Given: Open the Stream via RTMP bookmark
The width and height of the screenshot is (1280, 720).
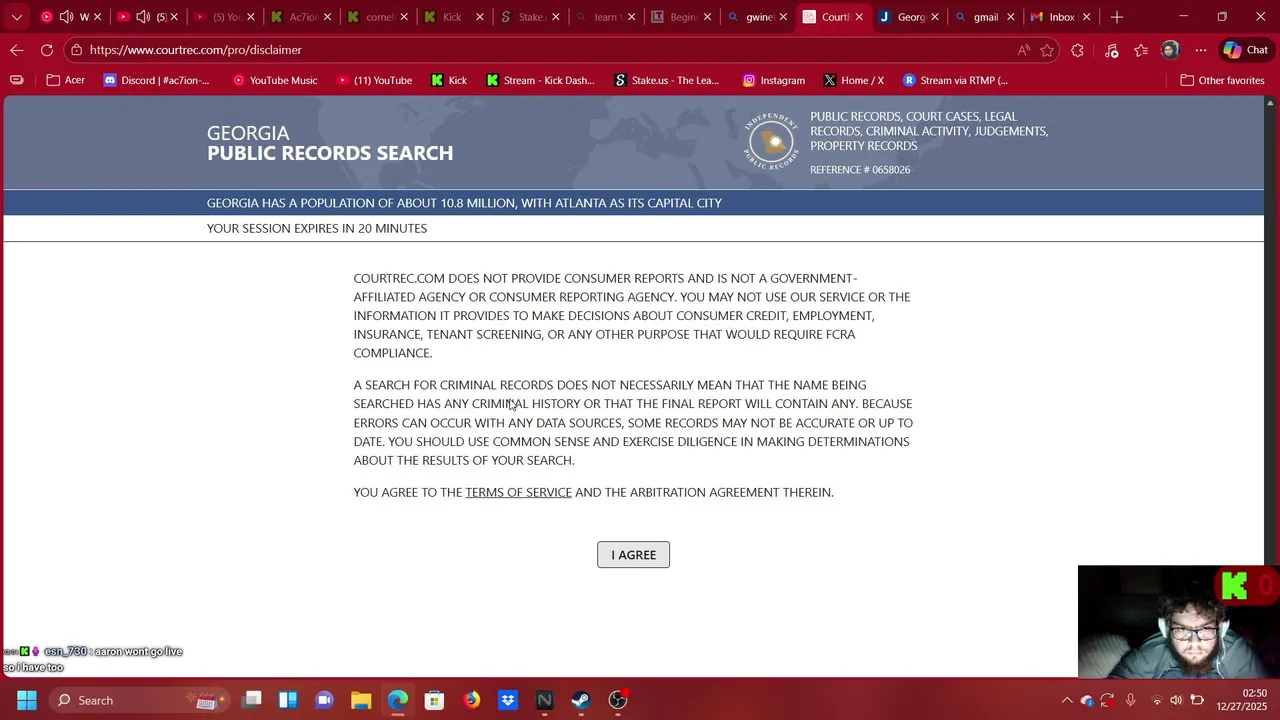Looking at the screenshot, I should pos(955,80).
